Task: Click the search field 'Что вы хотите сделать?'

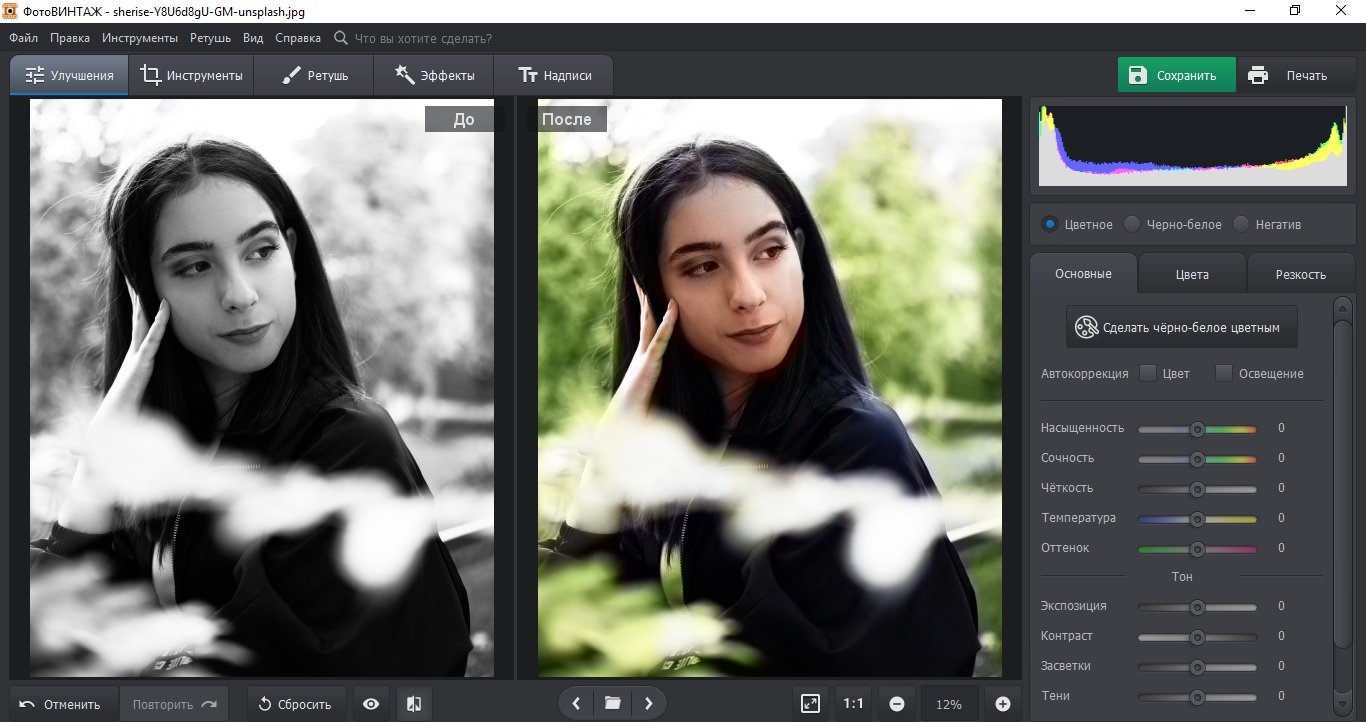Action: pos(424,38)
